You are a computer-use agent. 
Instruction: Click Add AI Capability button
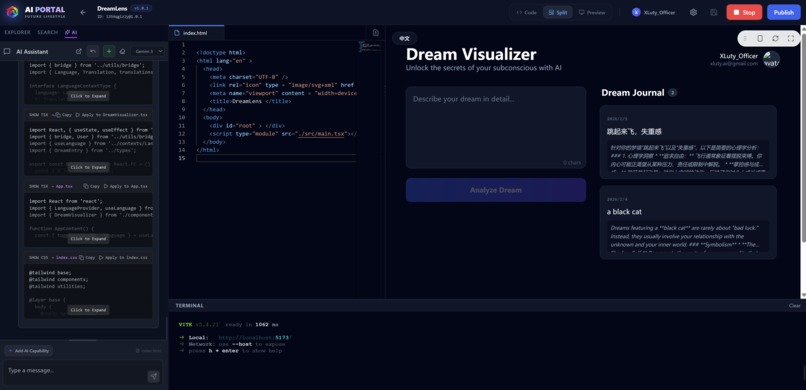pos(29,350)
